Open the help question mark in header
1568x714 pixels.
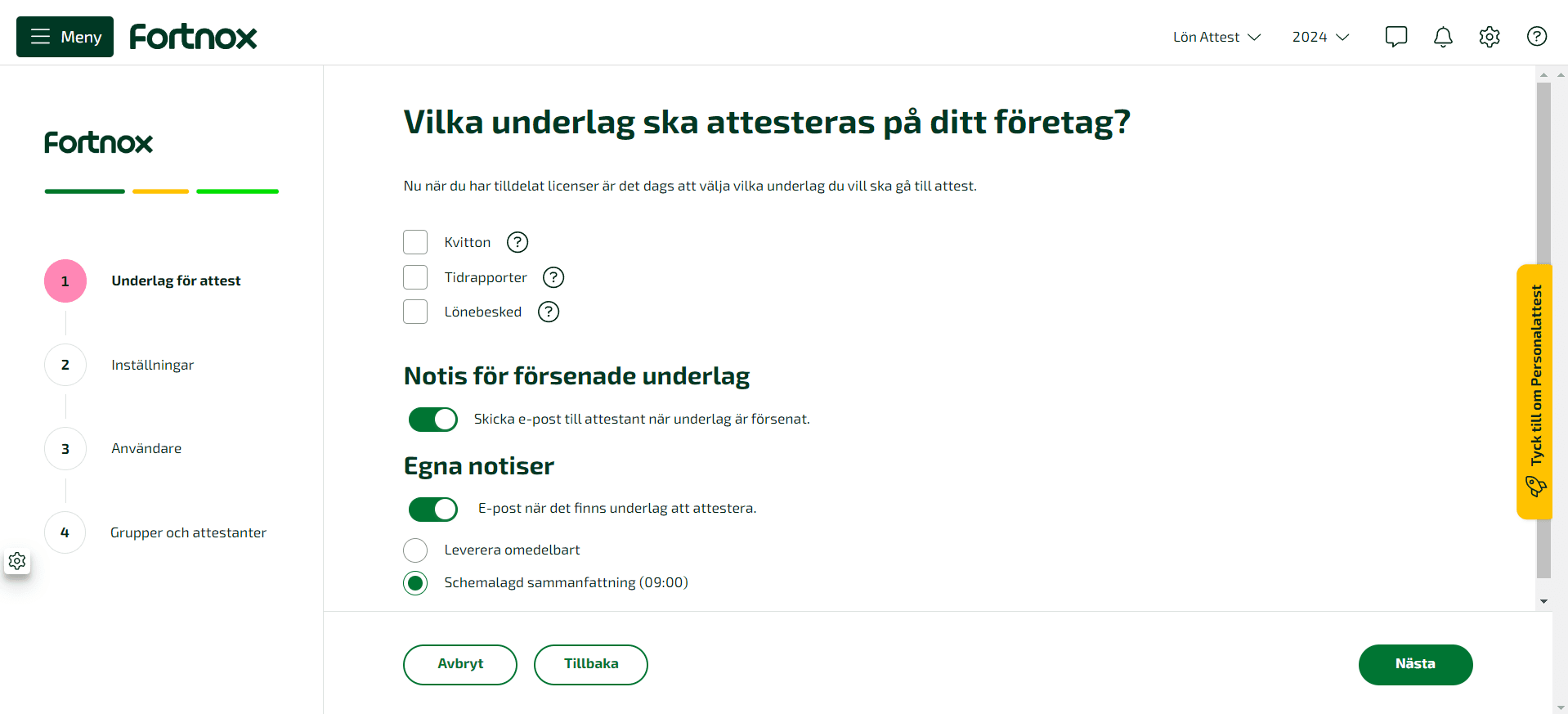point(1537,37)
